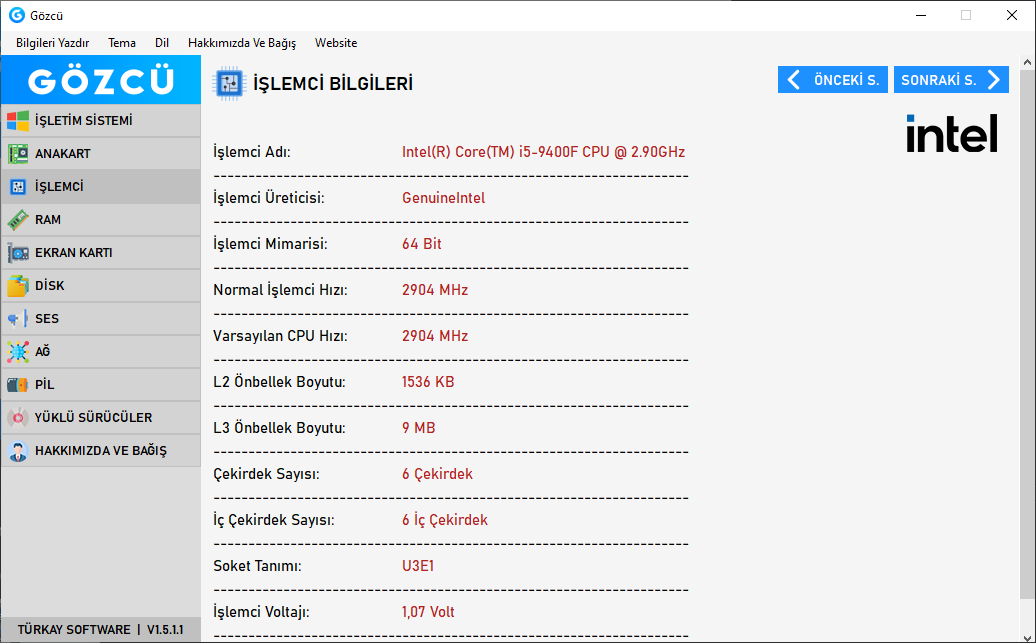Viewport: 1036px width, 643px height.
Task: Minimize the Gözcü window
Action: (919, 15)
